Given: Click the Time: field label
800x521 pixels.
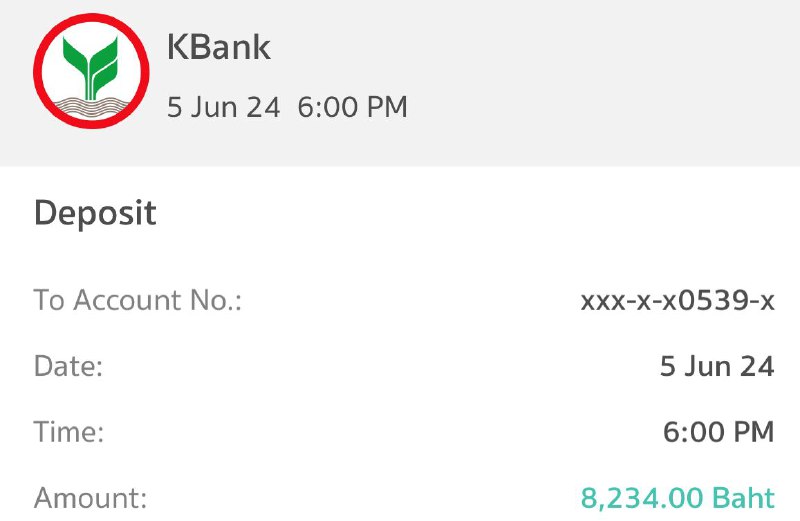Looking at the screenshot, I should (x=69, y=432).
